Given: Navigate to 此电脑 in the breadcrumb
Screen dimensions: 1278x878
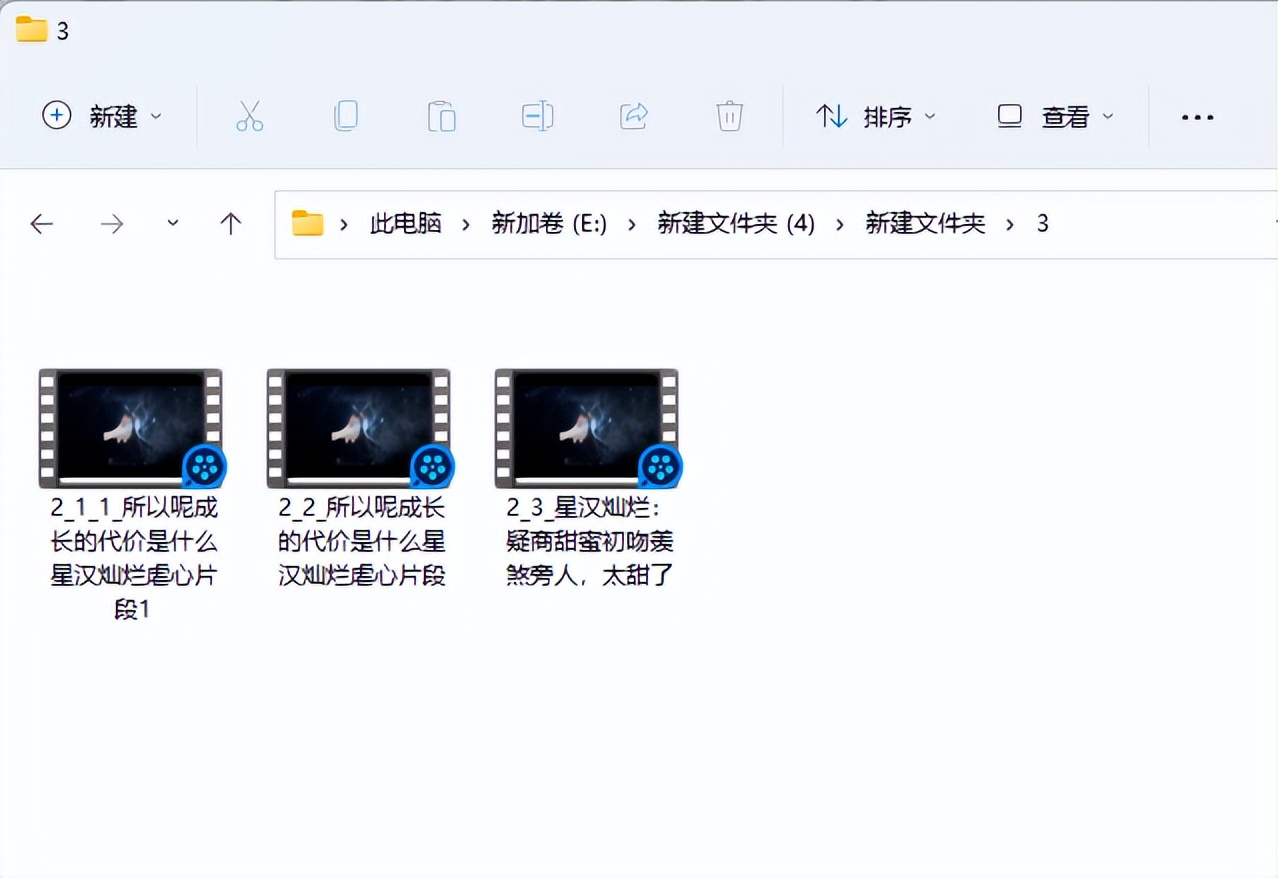Looking at the screenshot, I should coord(406,223).
